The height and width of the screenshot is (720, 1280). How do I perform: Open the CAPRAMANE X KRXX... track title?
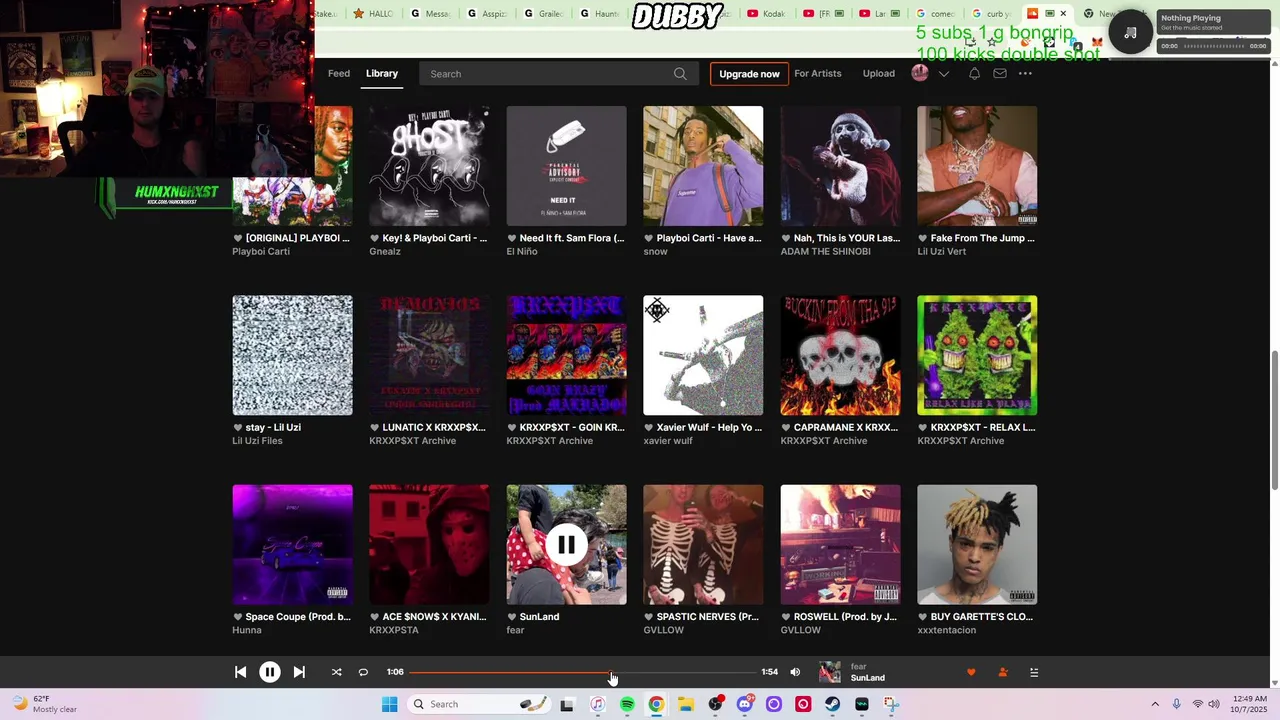click(x=846, y=427)
